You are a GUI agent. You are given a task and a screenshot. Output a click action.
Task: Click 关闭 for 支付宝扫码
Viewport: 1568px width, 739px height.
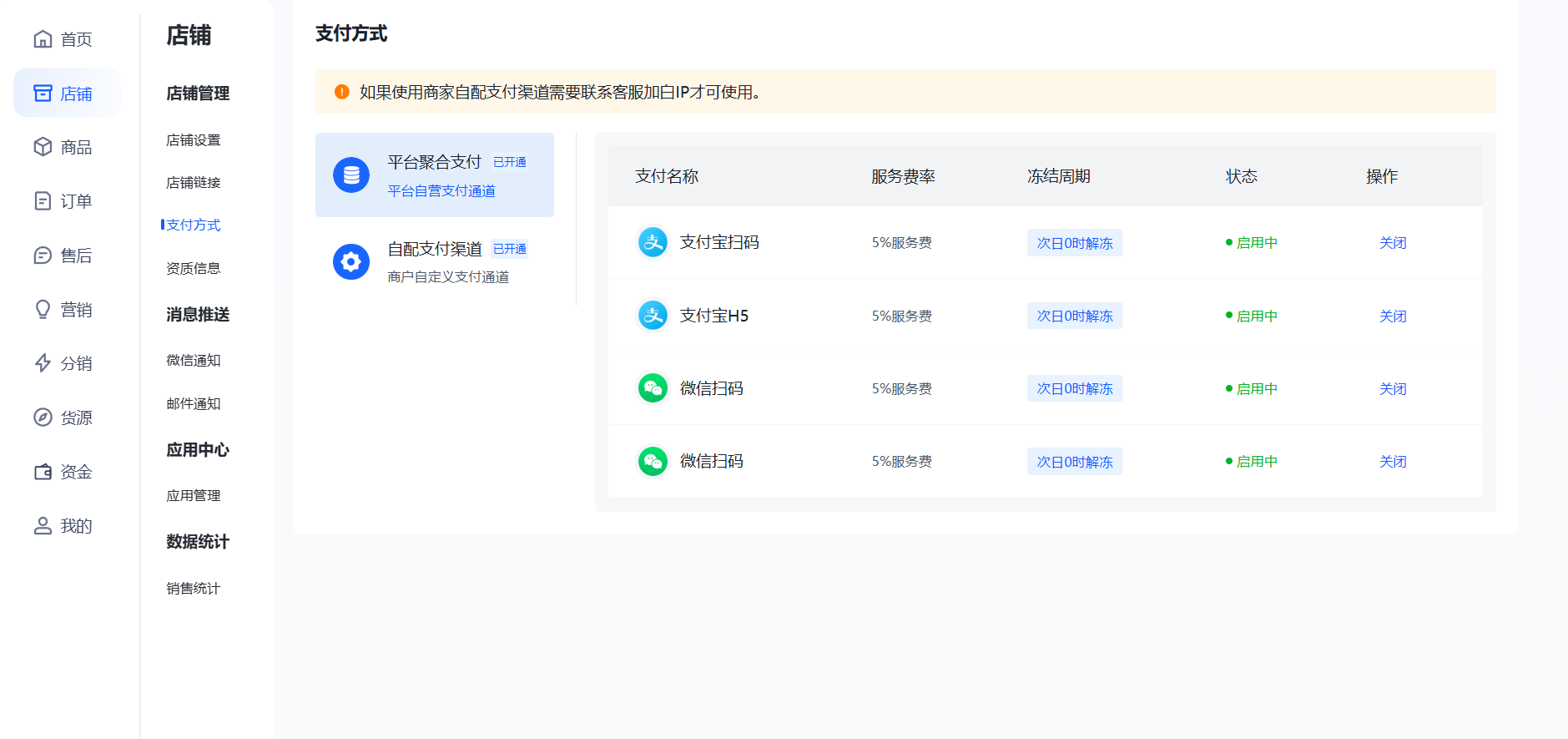point(1393,243)
